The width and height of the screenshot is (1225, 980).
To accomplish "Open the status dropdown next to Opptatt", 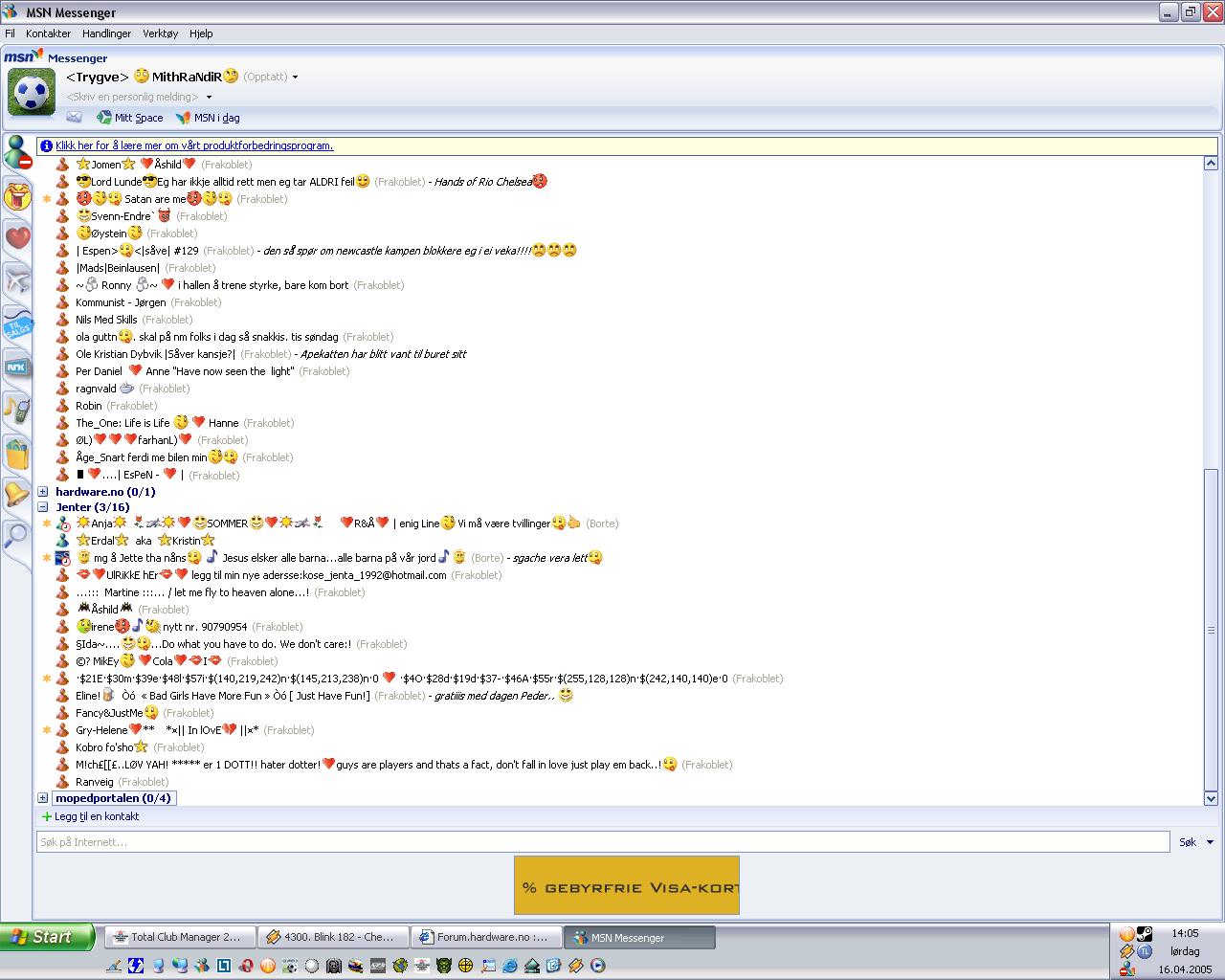I will pyautogui.click(x=295, y=78).
